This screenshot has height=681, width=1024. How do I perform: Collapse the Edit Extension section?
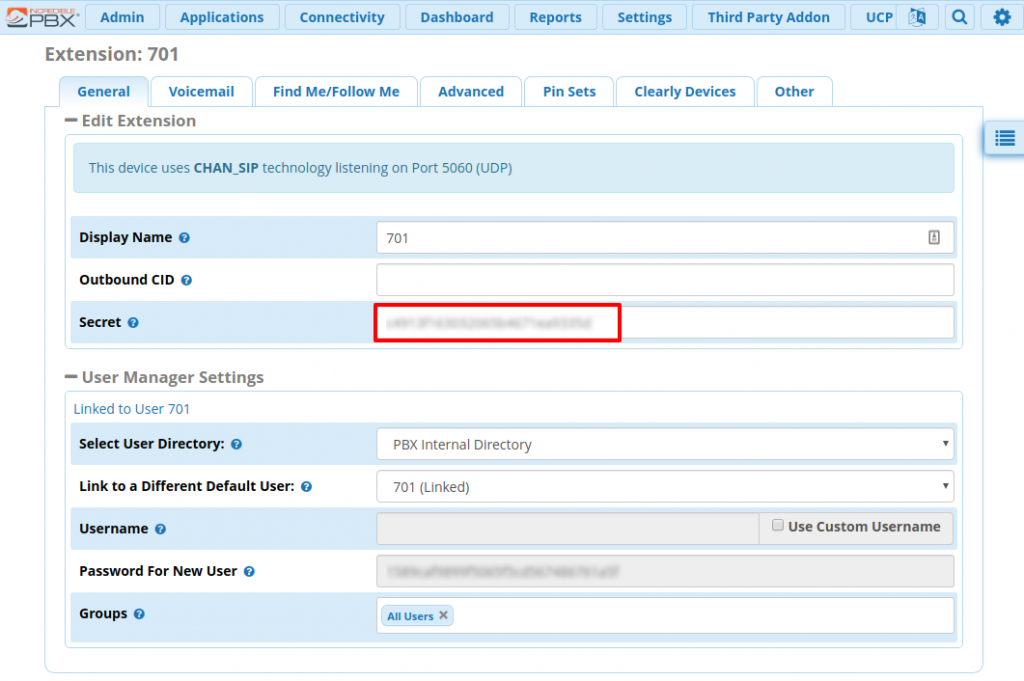tap(71, 121)
